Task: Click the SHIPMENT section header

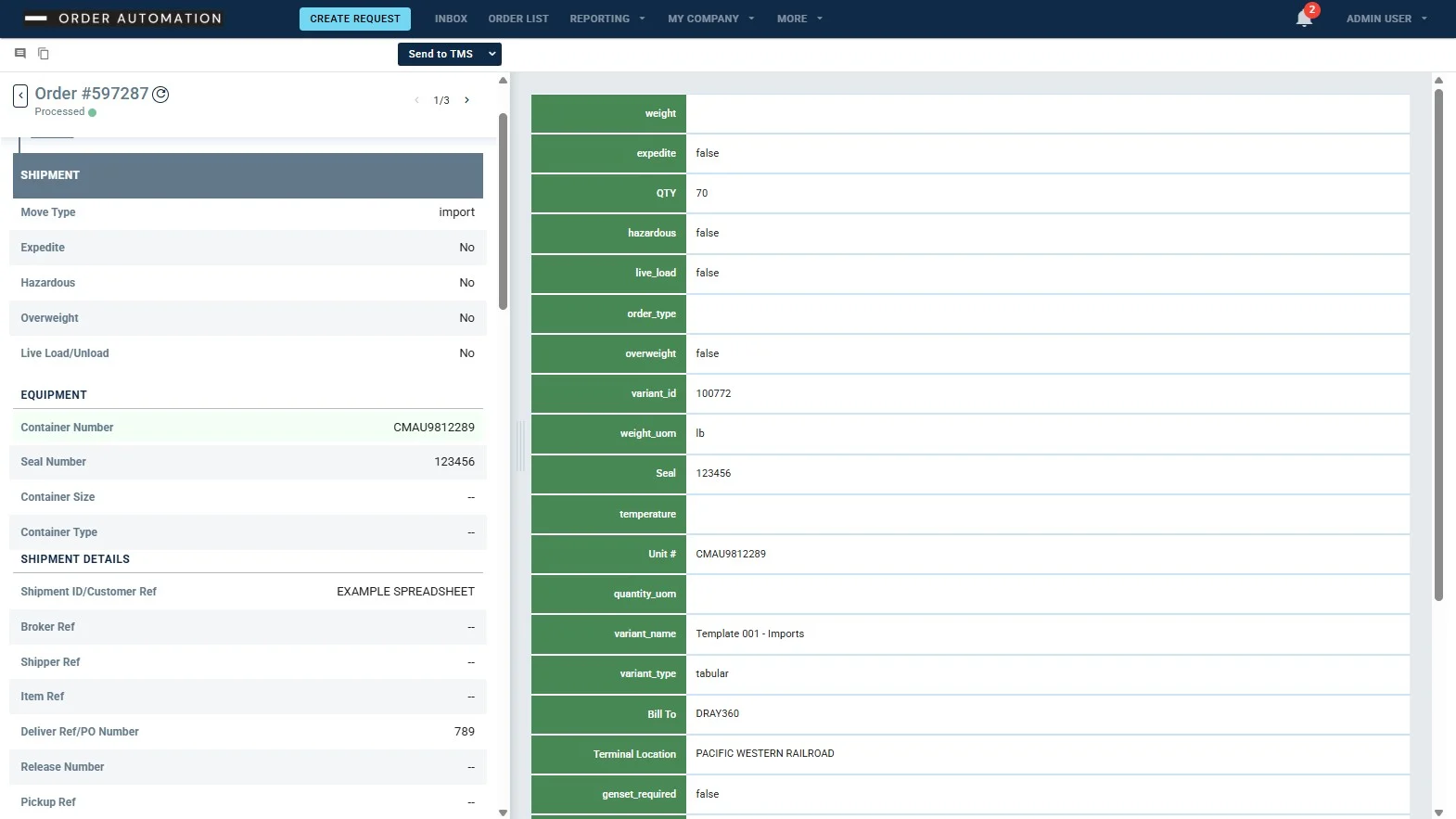Action: pos(248,175)
